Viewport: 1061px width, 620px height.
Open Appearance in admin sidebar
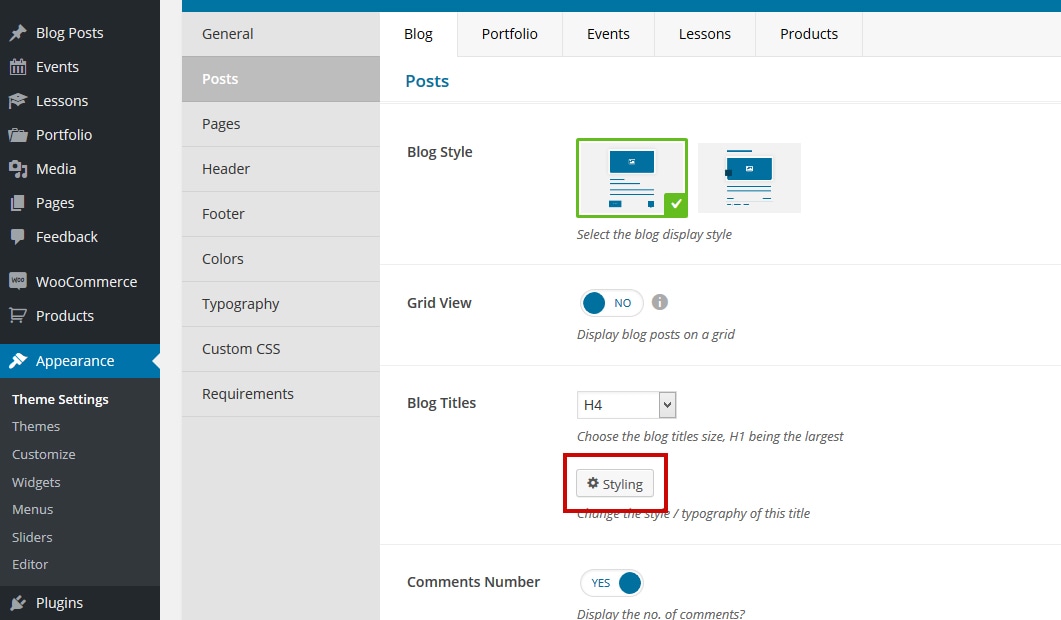[80, 361]
